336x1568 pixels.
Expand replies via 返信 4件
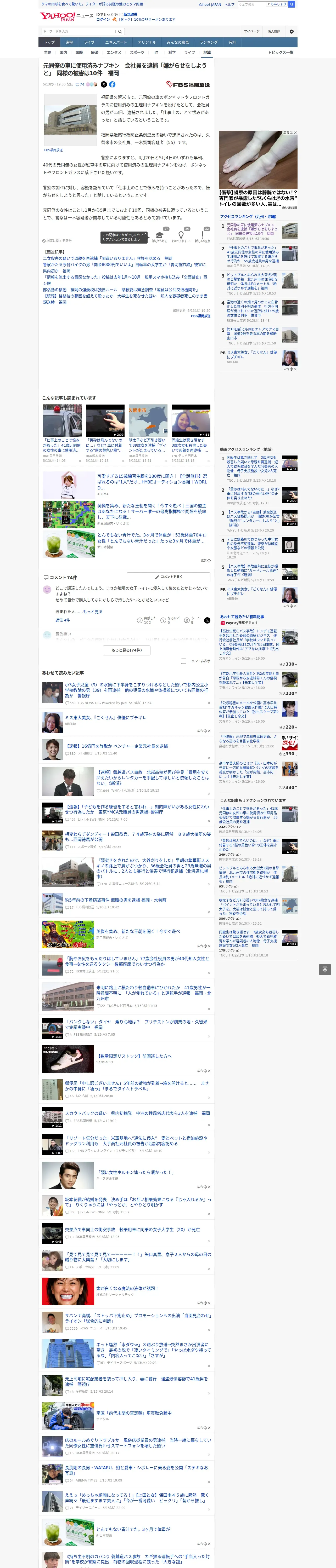point(62,620)
